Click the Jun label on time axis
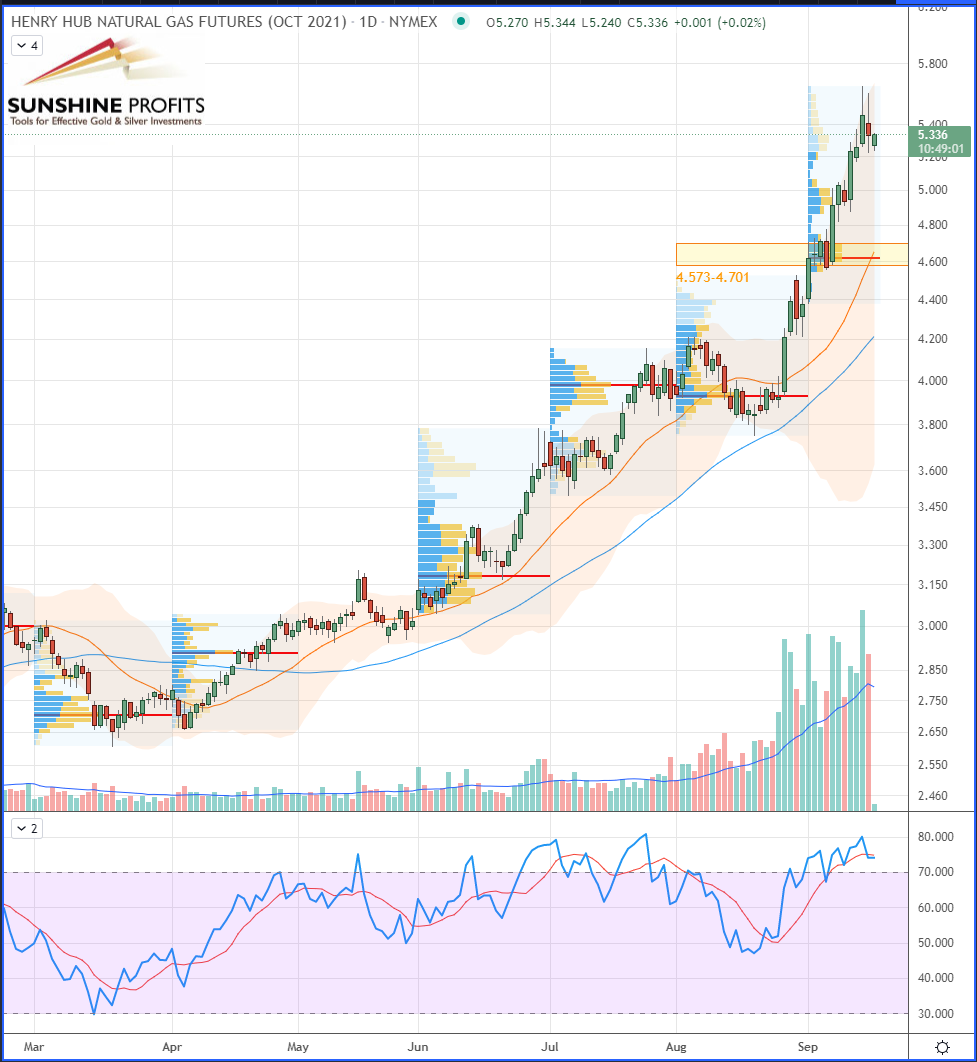 tap(418, 1046)
